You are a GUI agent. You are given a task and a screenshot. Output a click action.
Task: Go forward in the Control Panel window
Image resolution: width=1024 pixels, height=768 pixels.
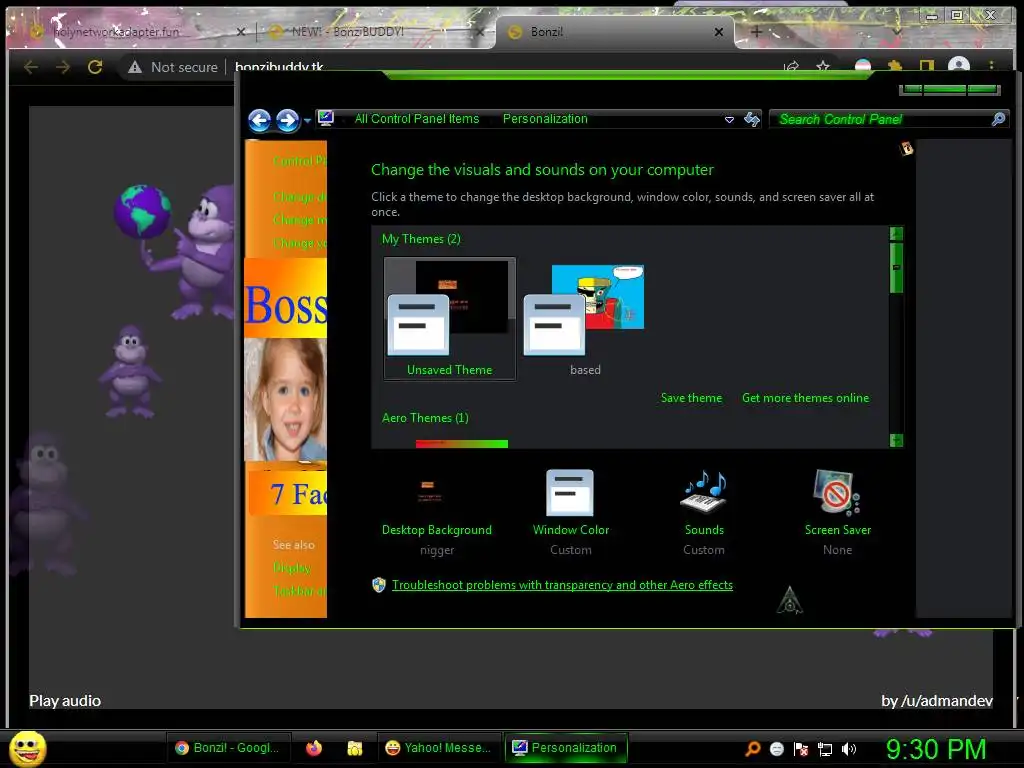pos(287,120)
